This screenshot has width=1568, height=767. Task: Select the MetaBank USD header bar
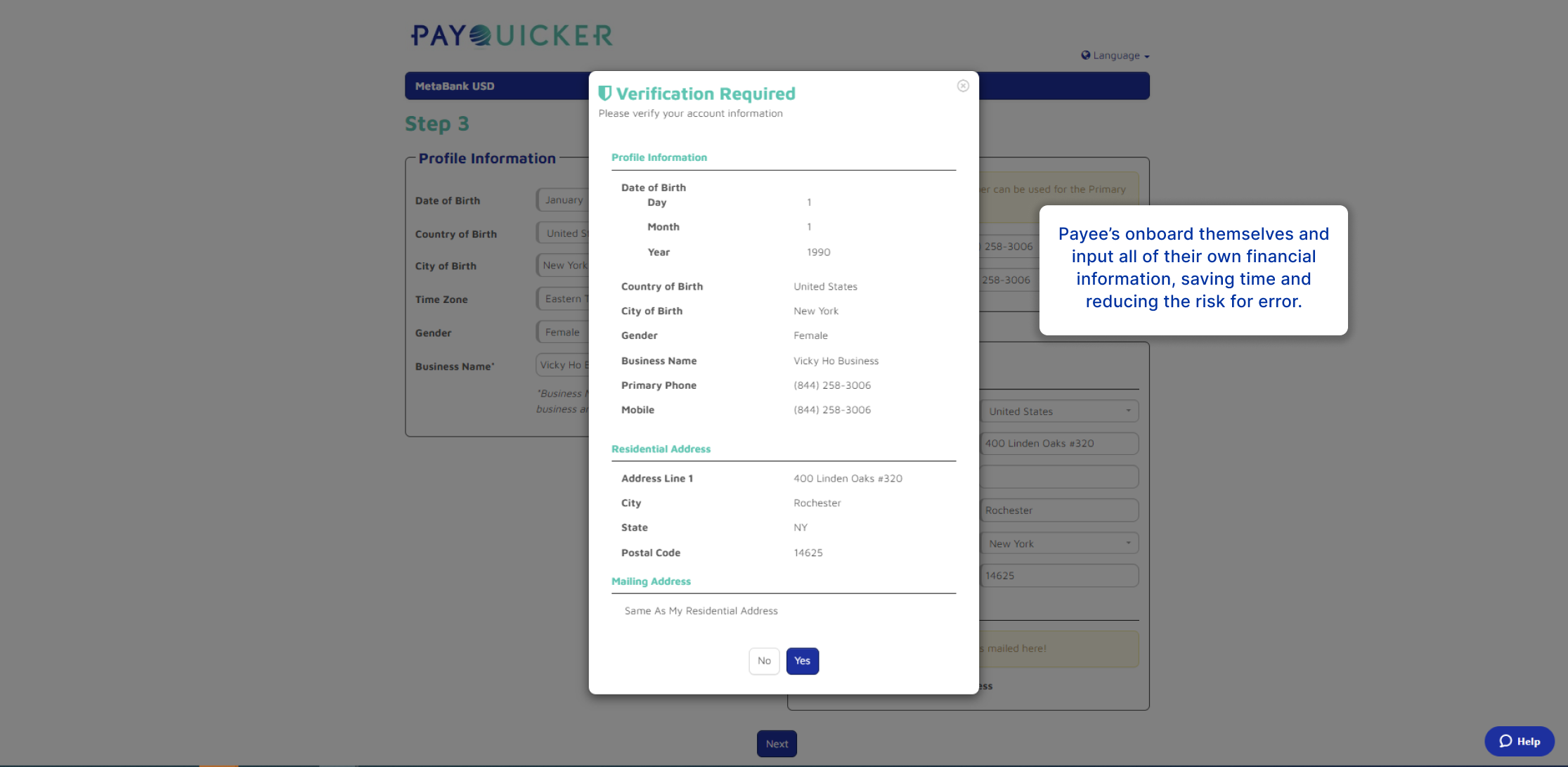[497, 86]
